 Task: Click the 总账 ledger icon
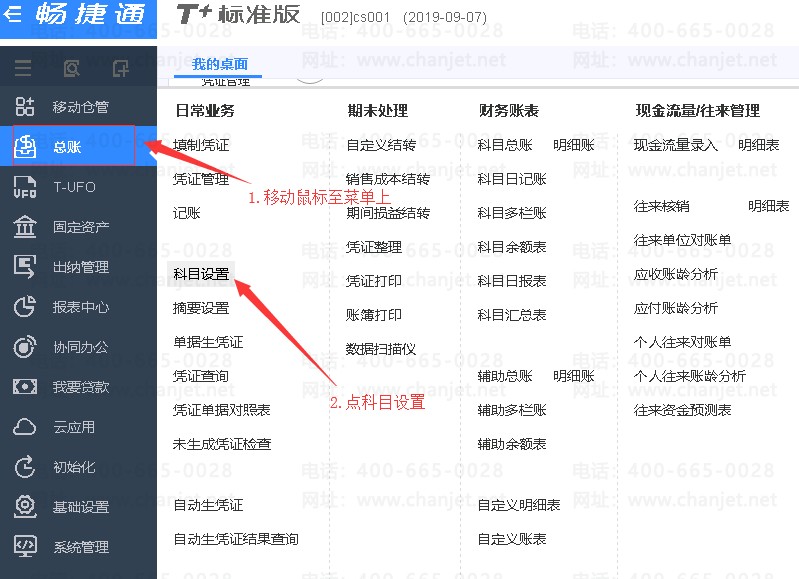tap(24, 147)
